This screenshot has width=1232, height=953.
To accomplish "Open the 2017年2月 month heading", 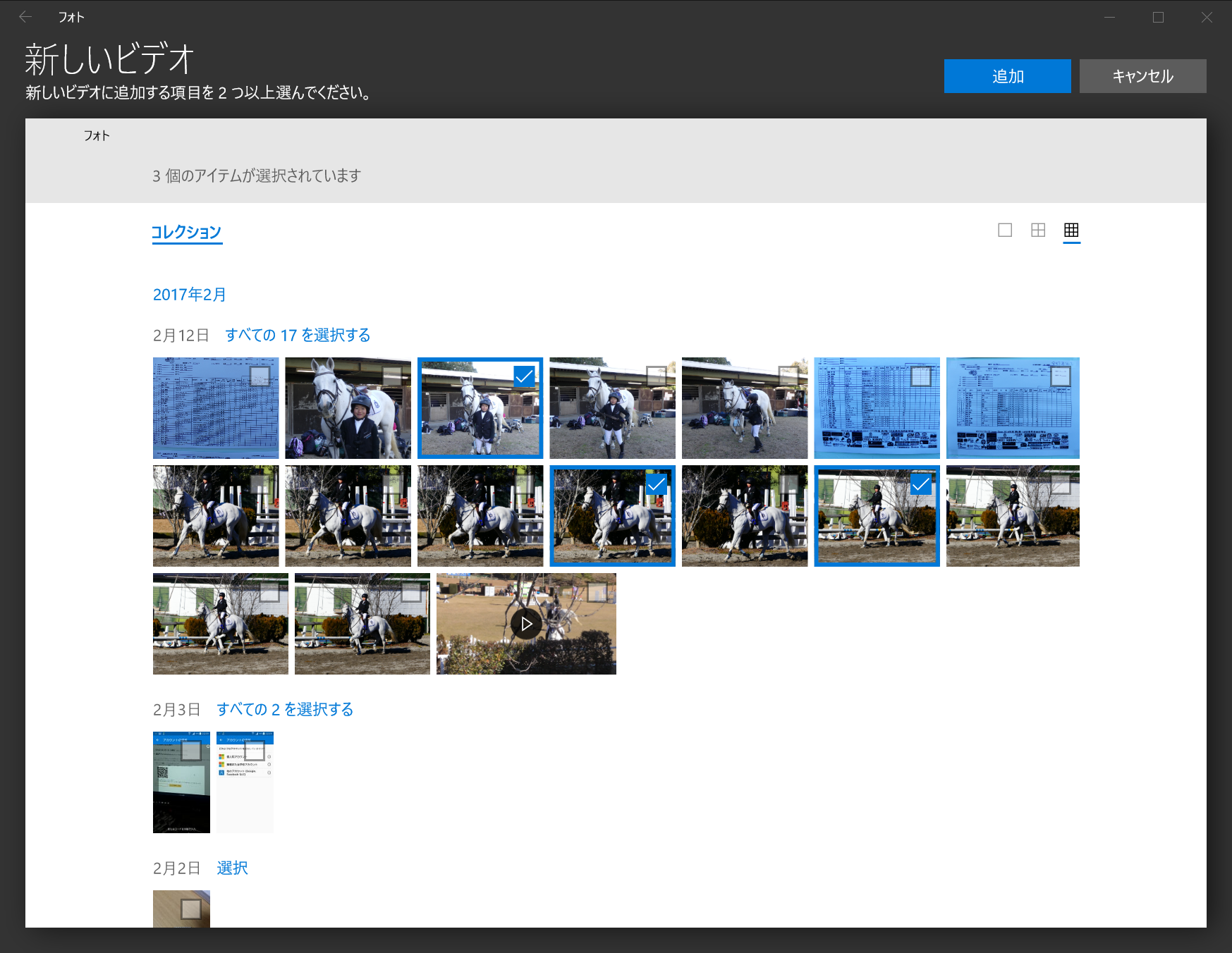I will coord(188,294).
